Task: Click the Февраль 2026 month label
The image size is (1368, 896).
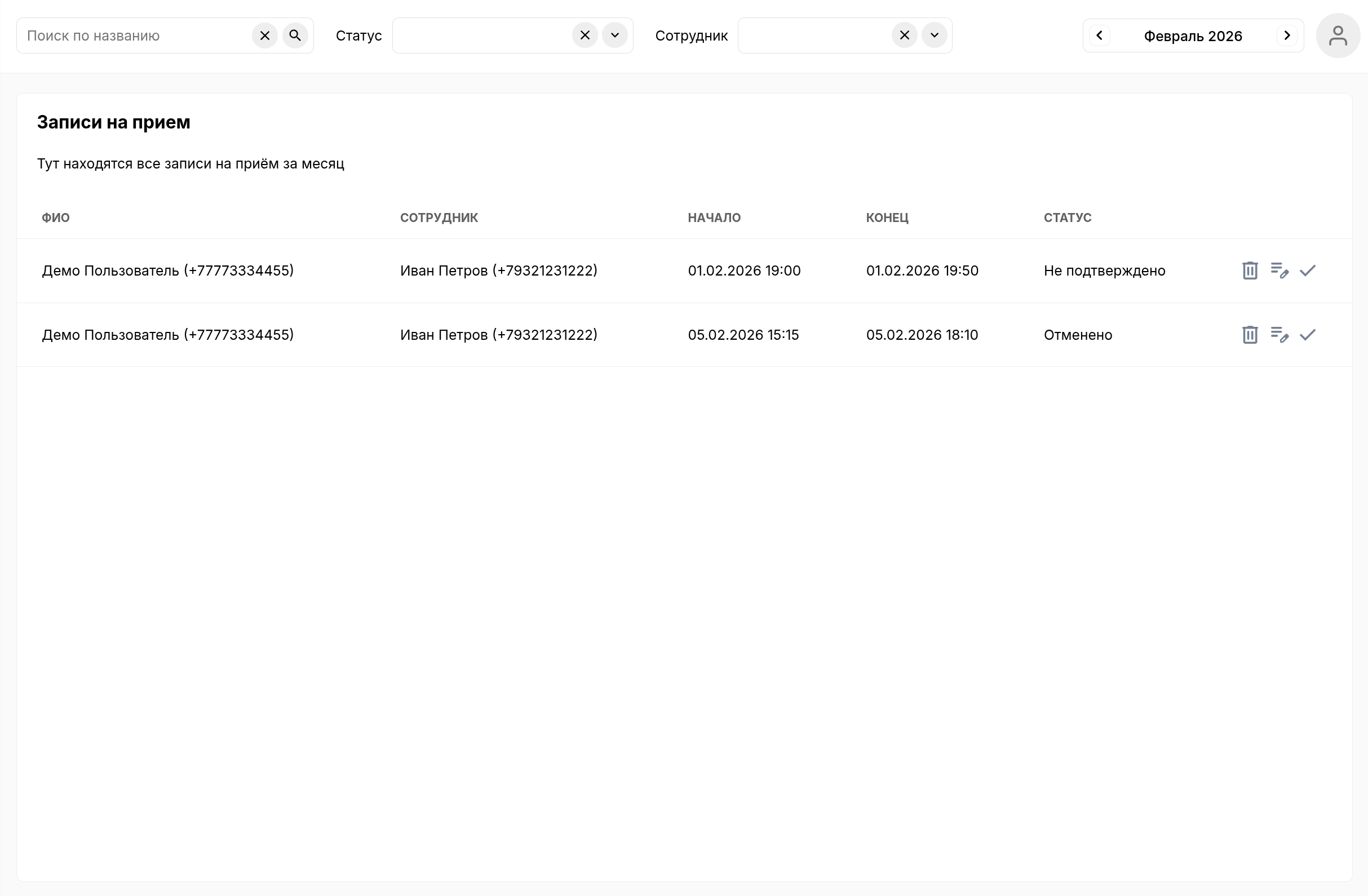Action: coord(1193,36)
